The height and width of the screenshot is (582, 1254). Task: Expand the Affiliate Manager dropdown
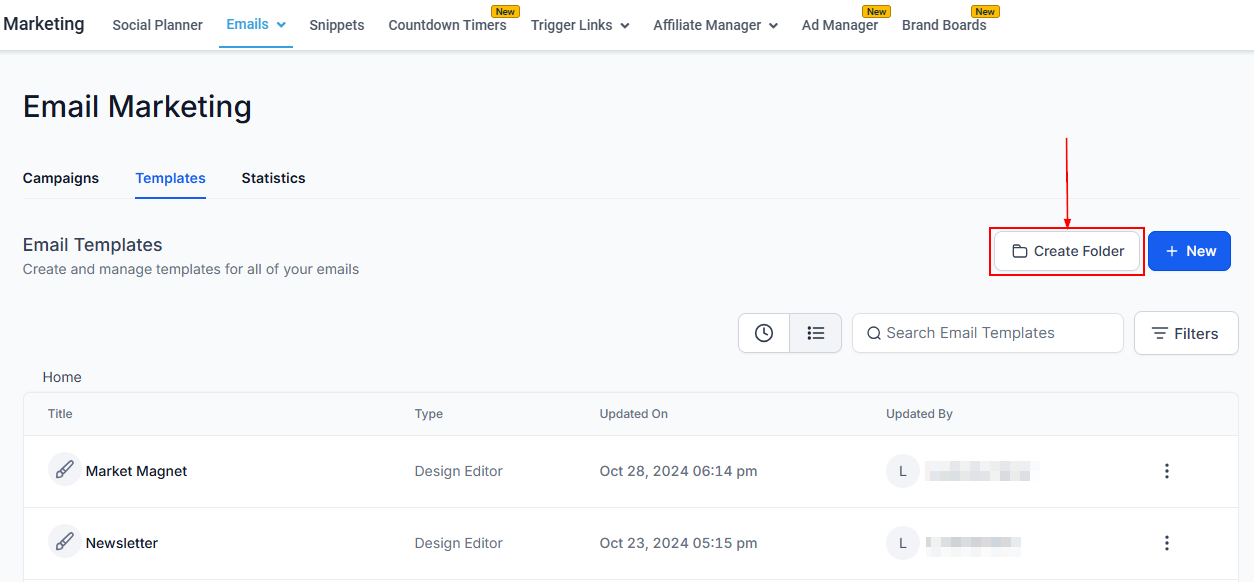[715, 25]
